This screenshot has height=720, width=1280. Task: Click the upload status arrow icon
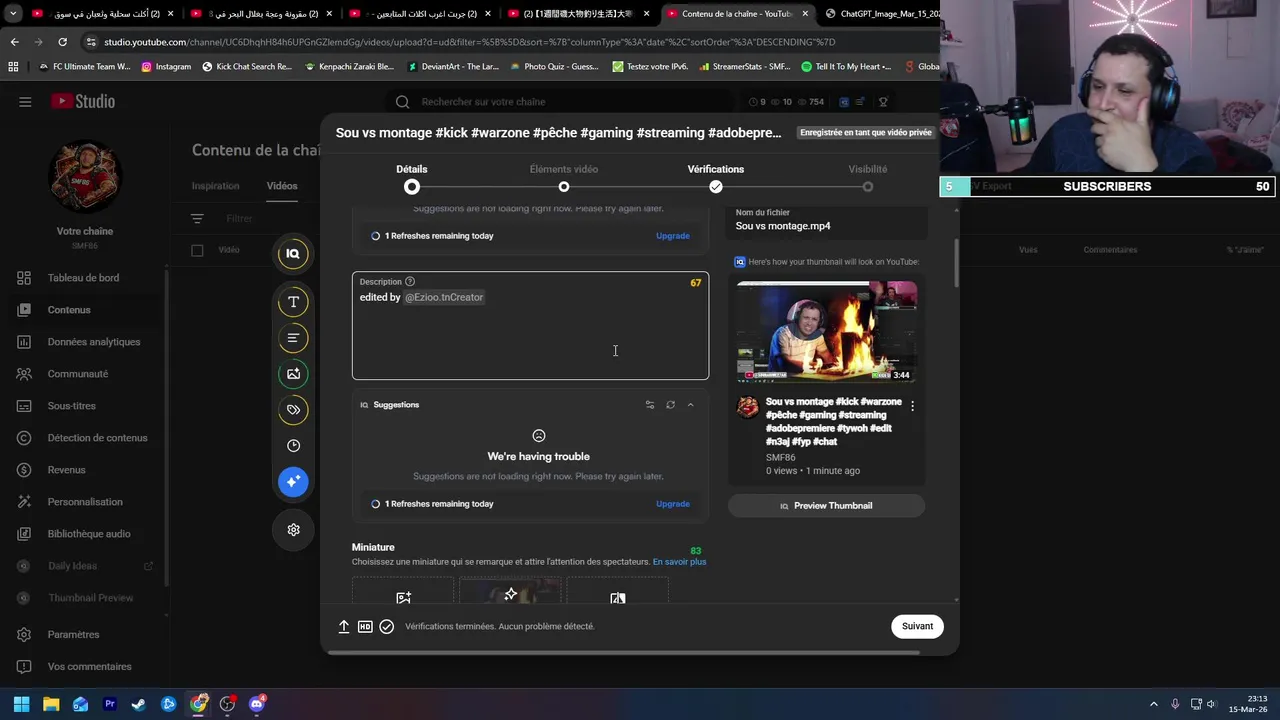click(x=344, y=626)
